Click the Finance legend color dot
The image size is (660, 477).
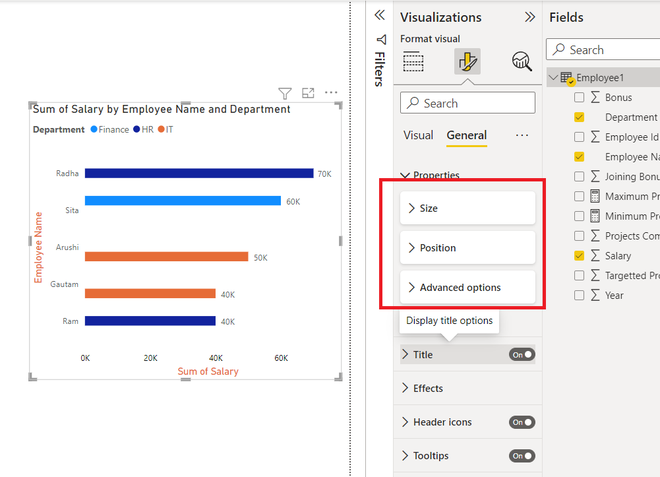coord(94,129)
